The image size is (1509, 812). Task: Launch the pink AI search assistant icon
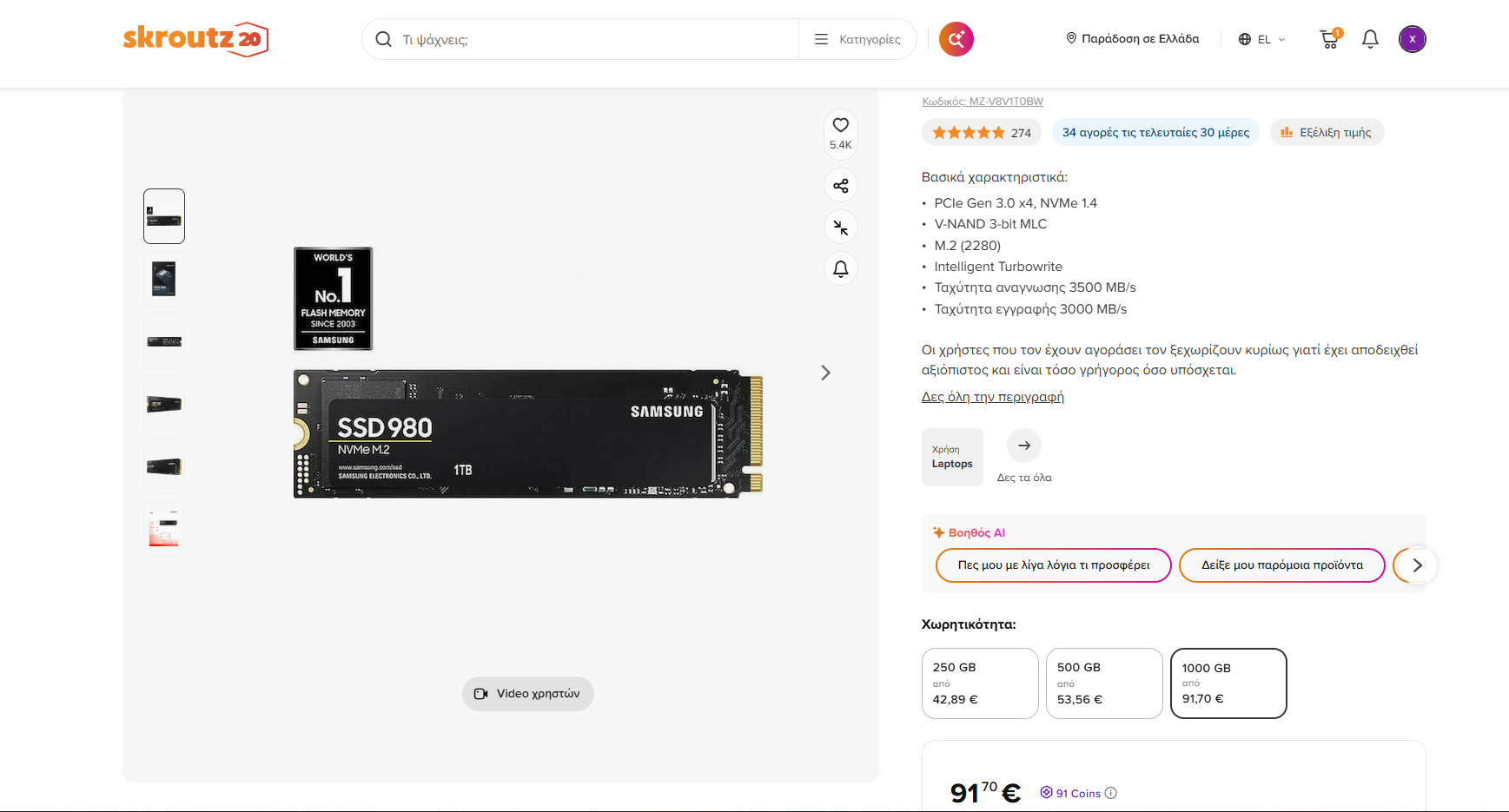[x=956, y=39]
